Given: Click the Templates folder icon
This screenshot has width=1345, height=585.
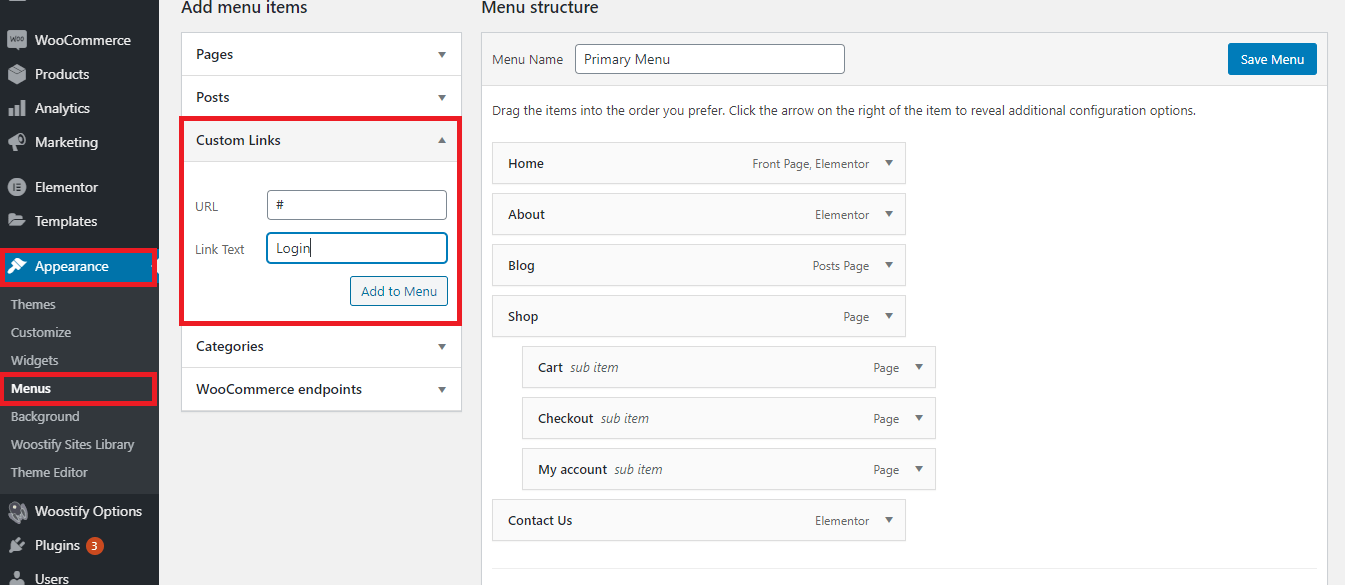Looking at the screenshot, I should (16, 221).
